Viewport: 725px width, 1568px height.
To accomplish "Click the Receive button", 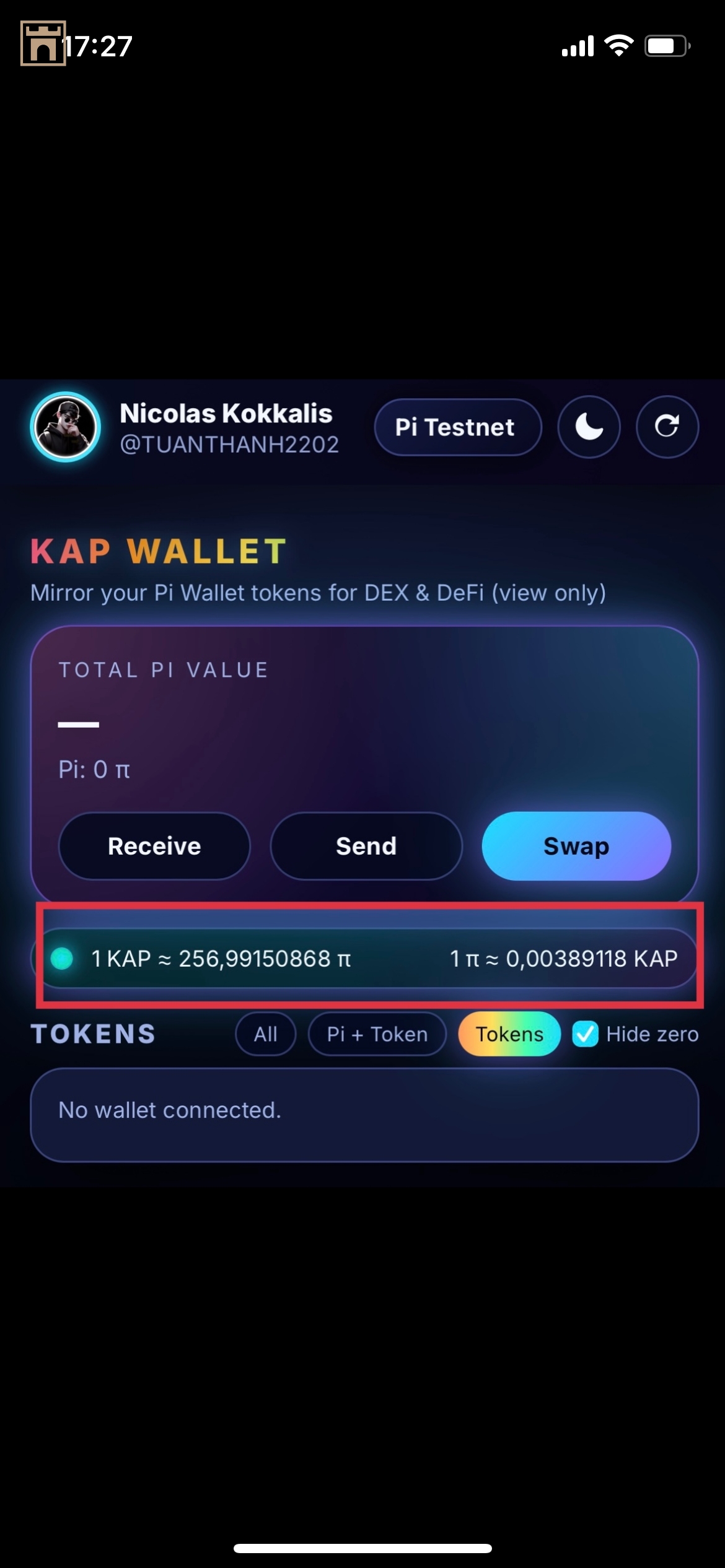I will (x=154, y=846).
